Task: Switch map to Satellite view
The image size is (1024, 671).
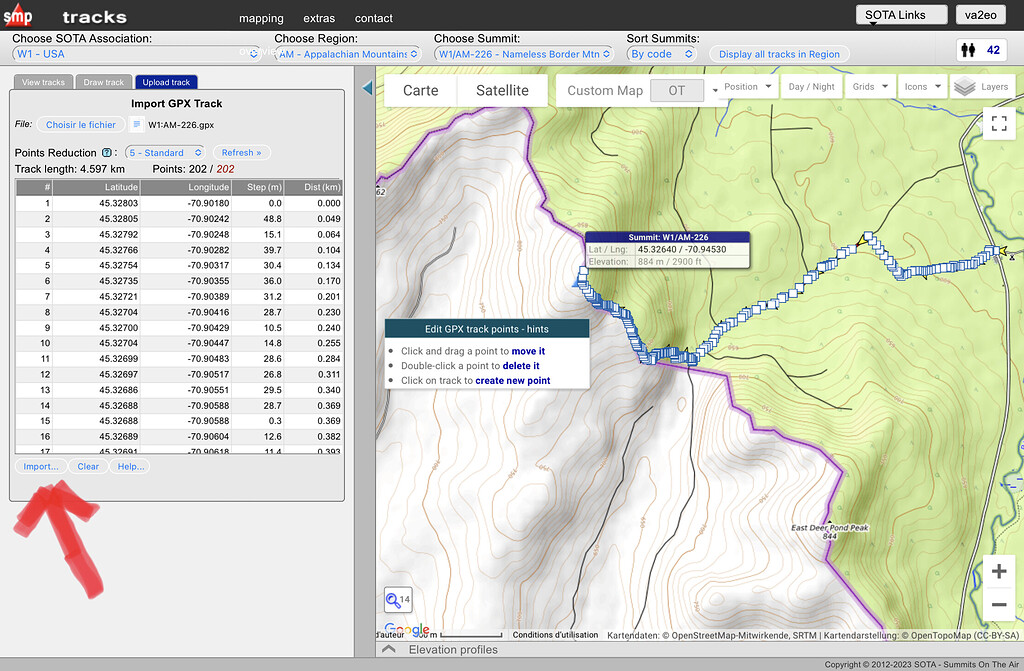Action: pyautogui.click(x=501, y=89)
